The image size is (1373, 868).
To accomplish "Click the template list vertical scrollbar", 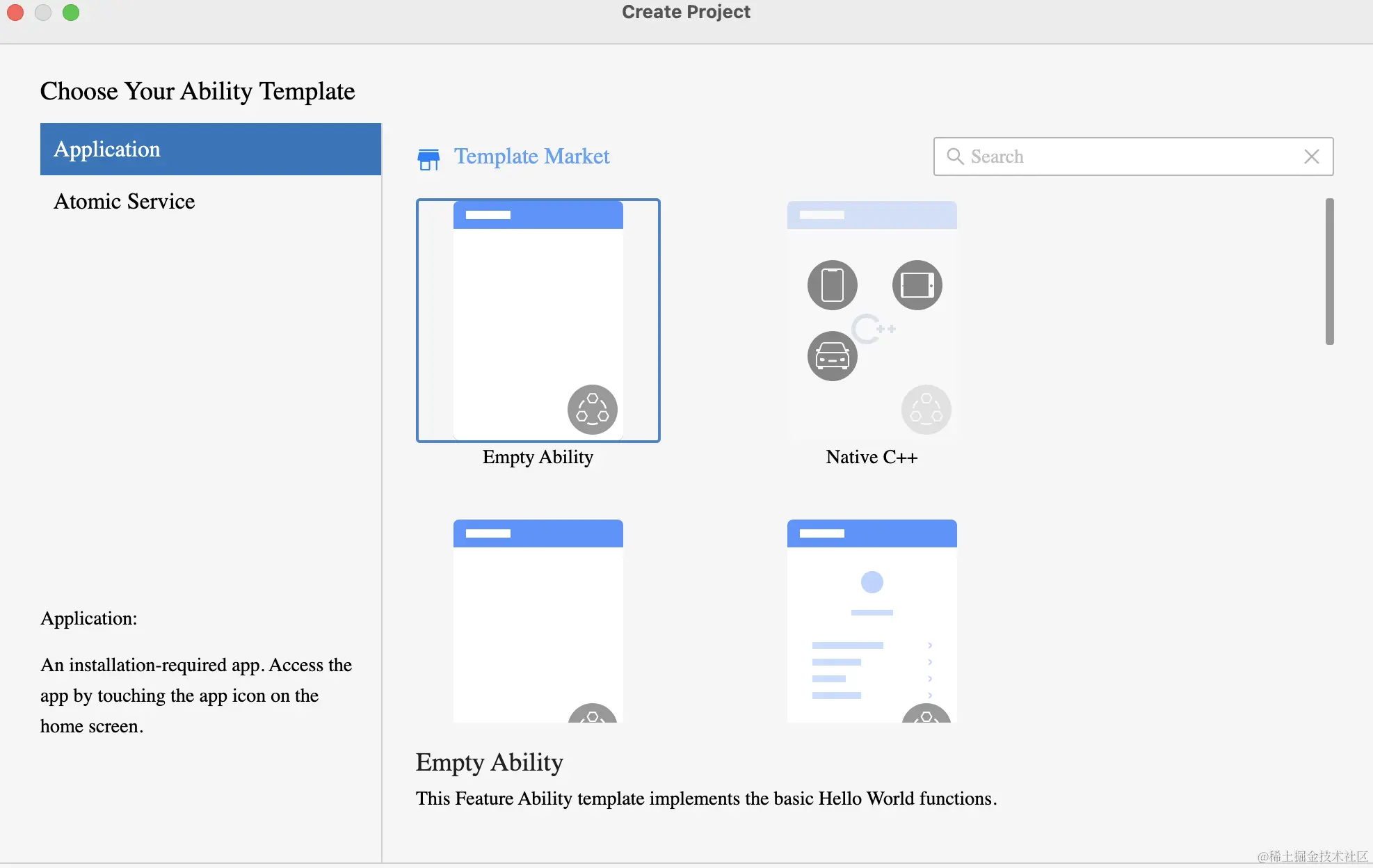I will 1329,271.
